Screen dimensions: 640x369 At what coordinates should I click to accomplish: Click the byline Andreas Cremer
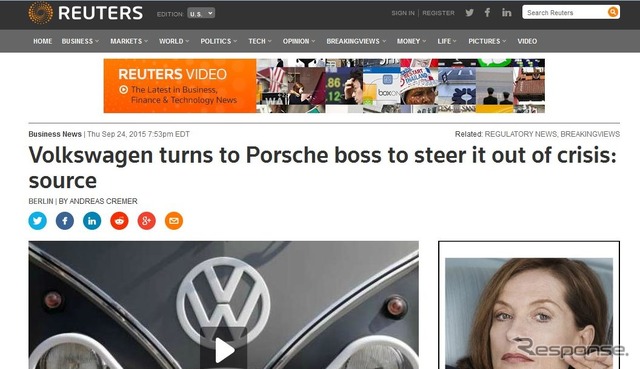point(103,201)
